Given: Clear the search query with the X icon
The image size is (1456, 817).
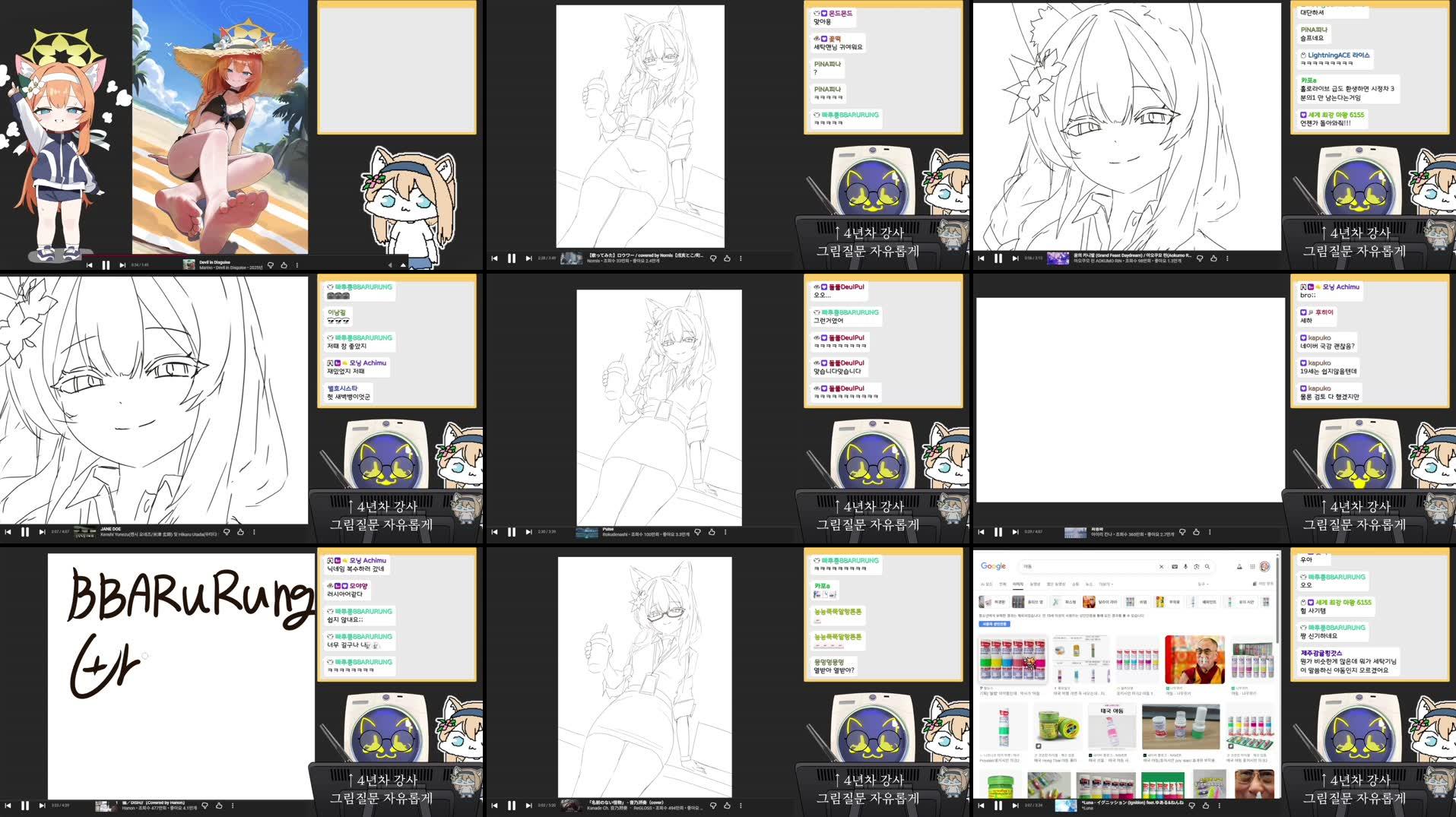Looking at the screenshot, I should click(1161, 567).
